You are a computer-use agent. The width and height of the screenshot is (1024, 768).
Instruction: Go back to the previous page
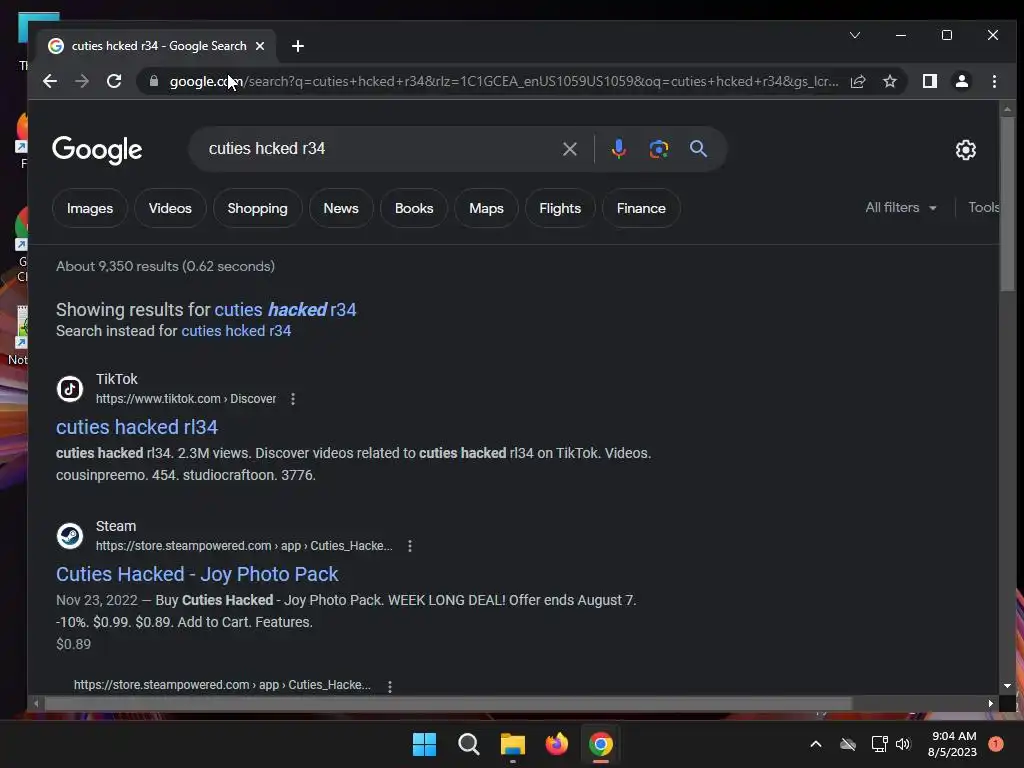pyautogui.click(x=50, y=81)
